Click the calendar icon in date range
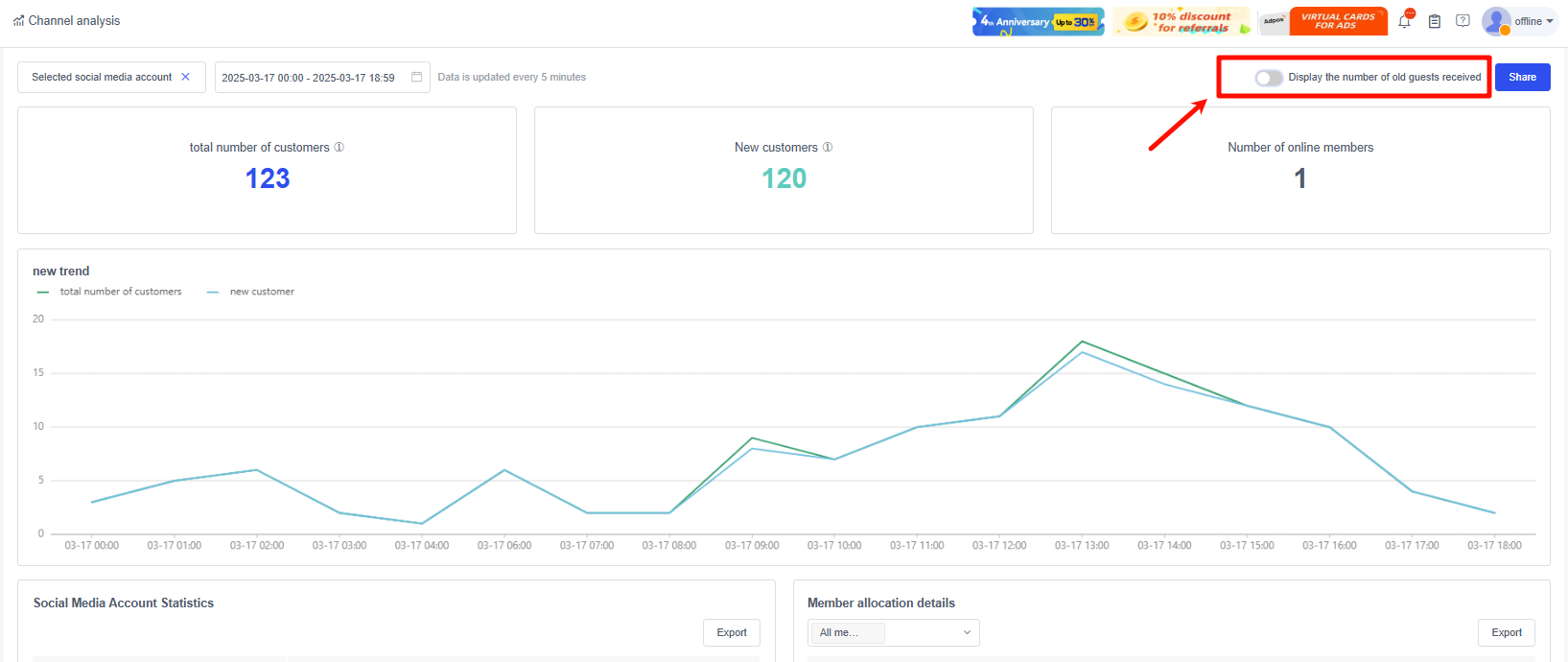 coord(416,77)
